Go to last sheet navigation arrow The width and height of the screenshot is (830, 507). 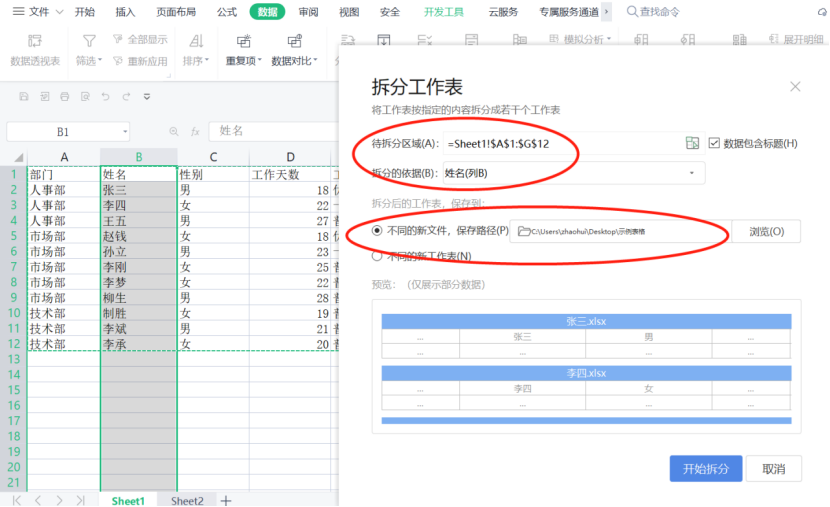point(80,500)
